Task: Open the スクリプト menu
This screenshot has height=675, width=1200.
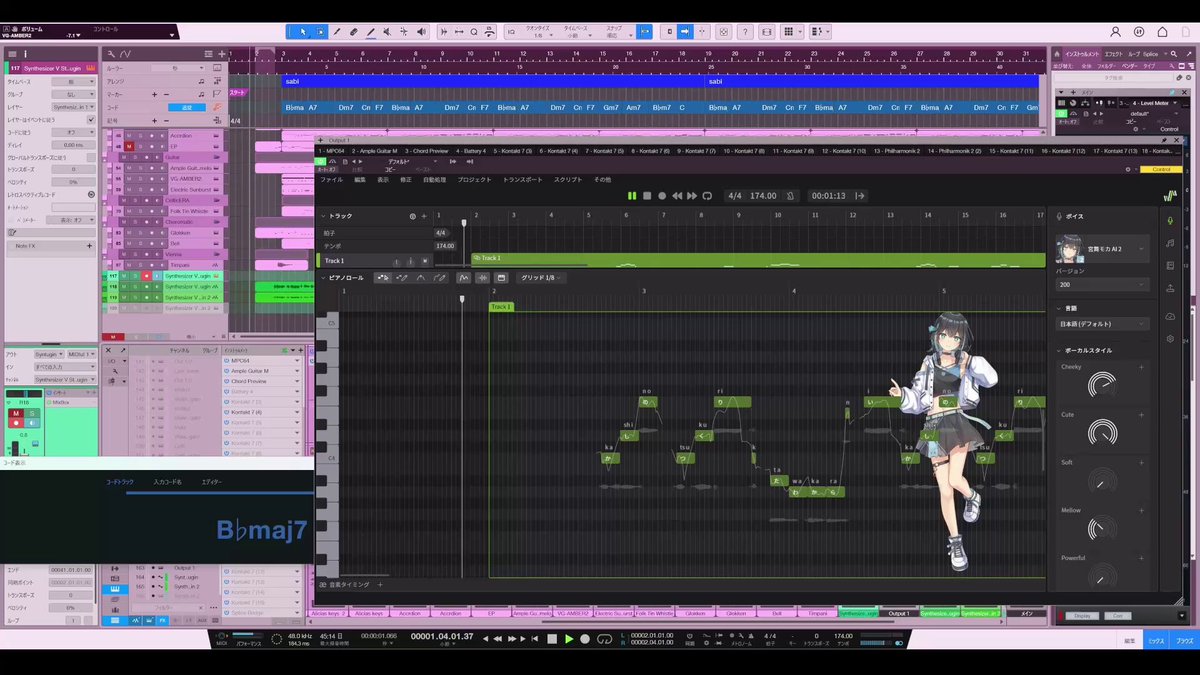Action: point(568,179)
